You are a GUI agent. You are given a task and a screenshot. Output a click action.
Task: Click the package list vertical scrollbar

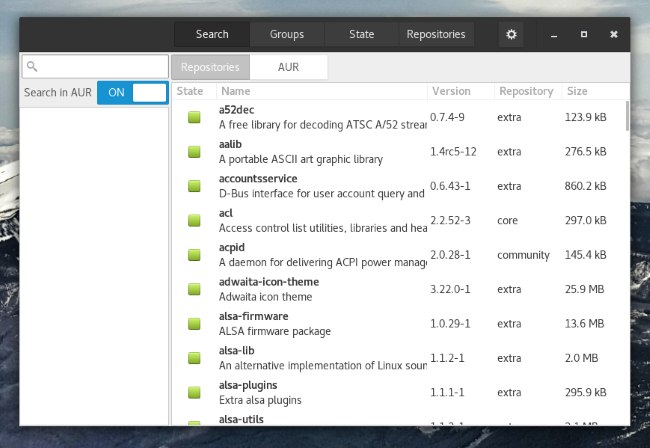point(627,116)
